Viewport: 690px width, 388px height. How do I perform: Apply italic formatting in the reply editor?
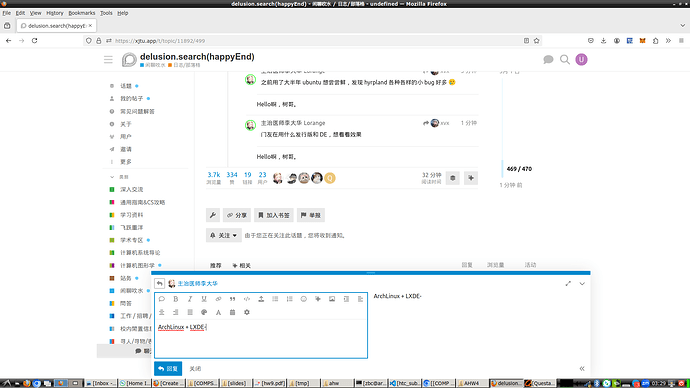point(190,299)
